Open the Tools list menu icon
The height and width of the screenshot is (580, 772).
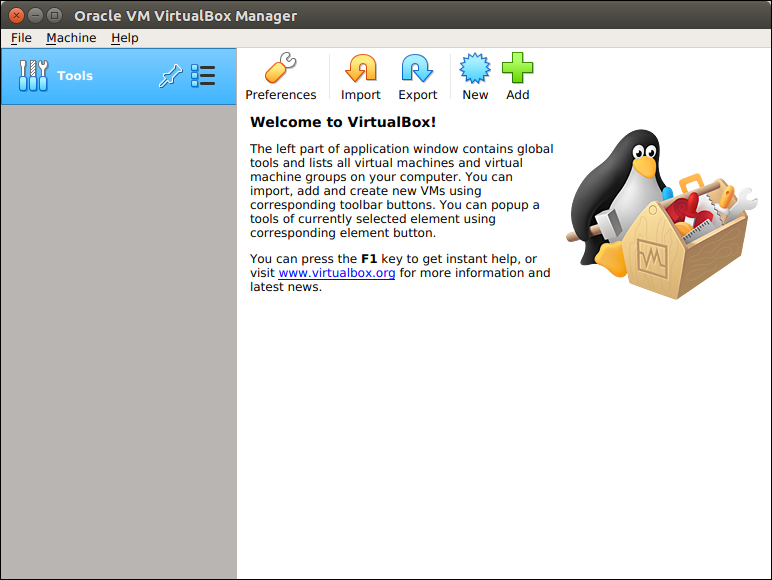click(x=203, y=76)
